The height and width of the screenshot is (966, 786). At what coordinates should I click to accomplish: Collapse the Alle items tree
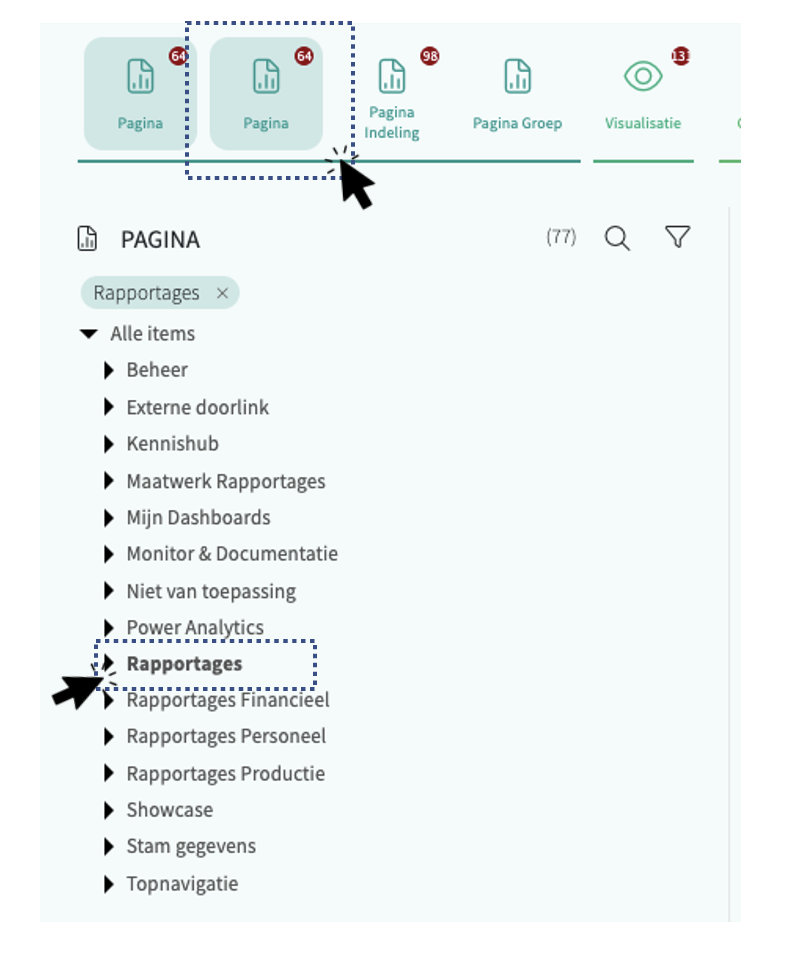[89, 334]
